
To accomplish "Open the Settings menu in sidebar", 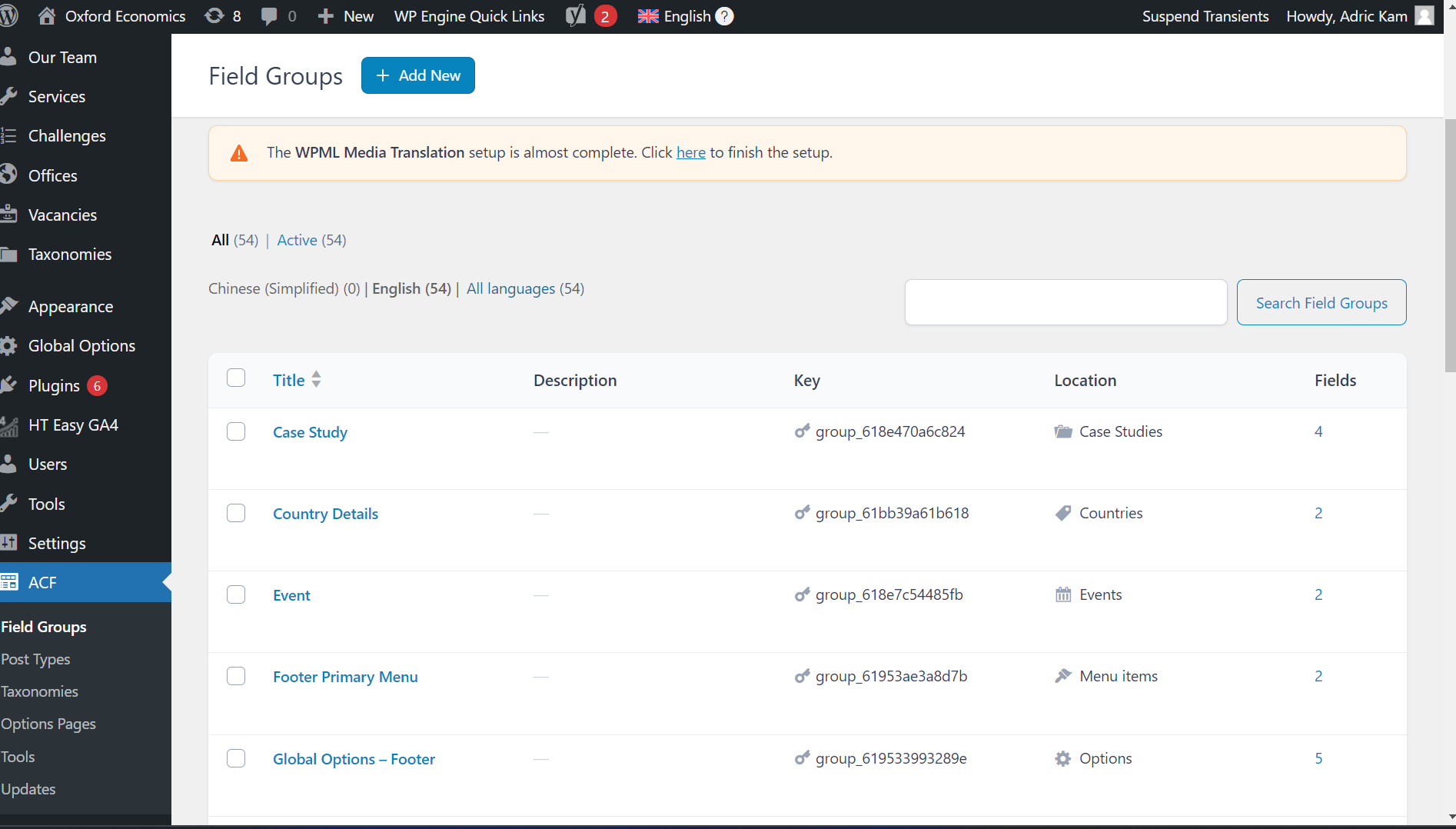I will (x=57, y=543).
